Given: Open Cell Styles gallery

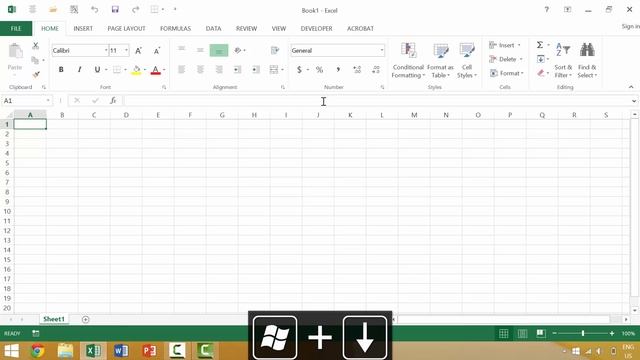Looking at the screenshot, I should coord(467,60).
